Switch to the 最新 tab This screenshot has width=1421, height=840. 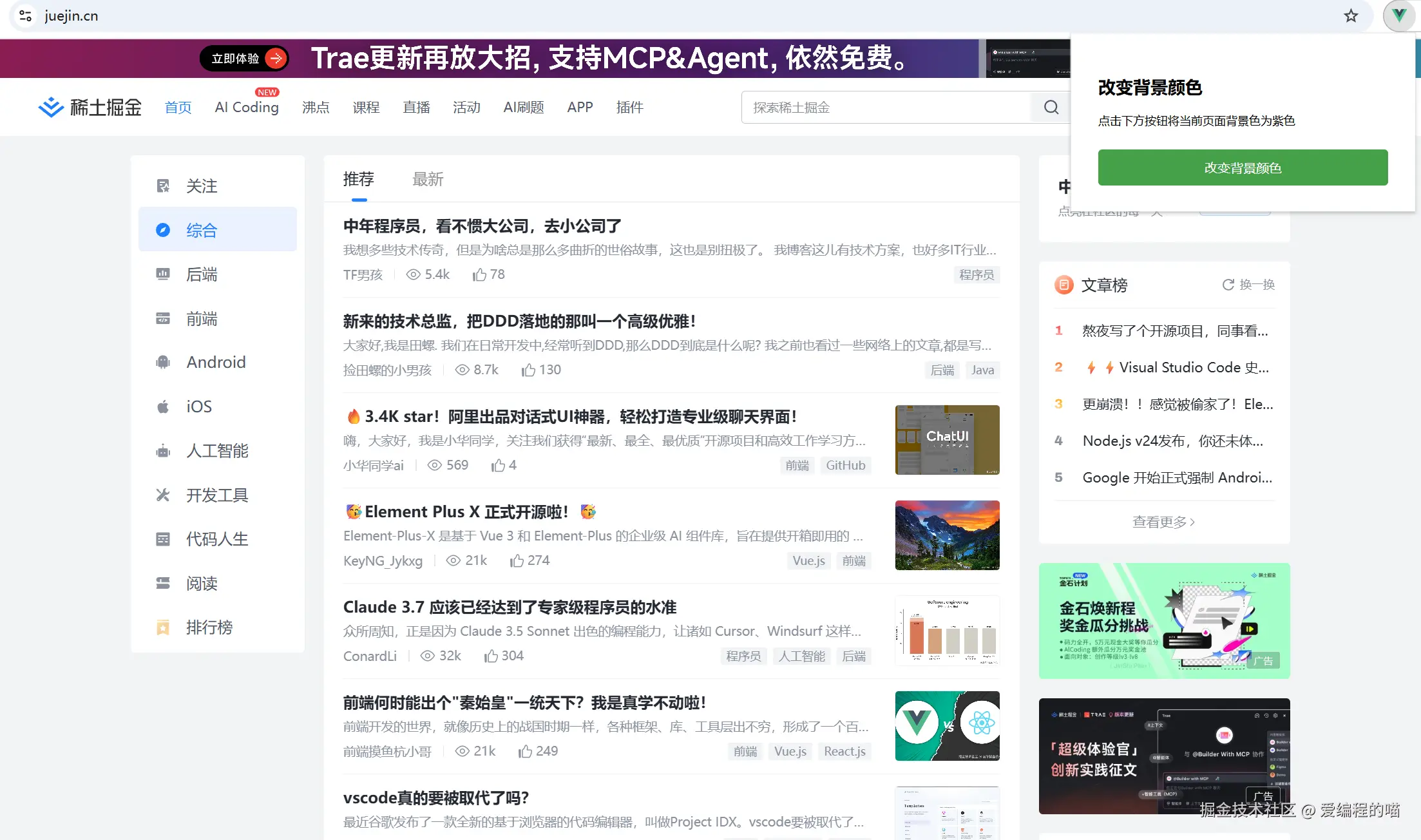pyautogui.click(x=428, y=179)
